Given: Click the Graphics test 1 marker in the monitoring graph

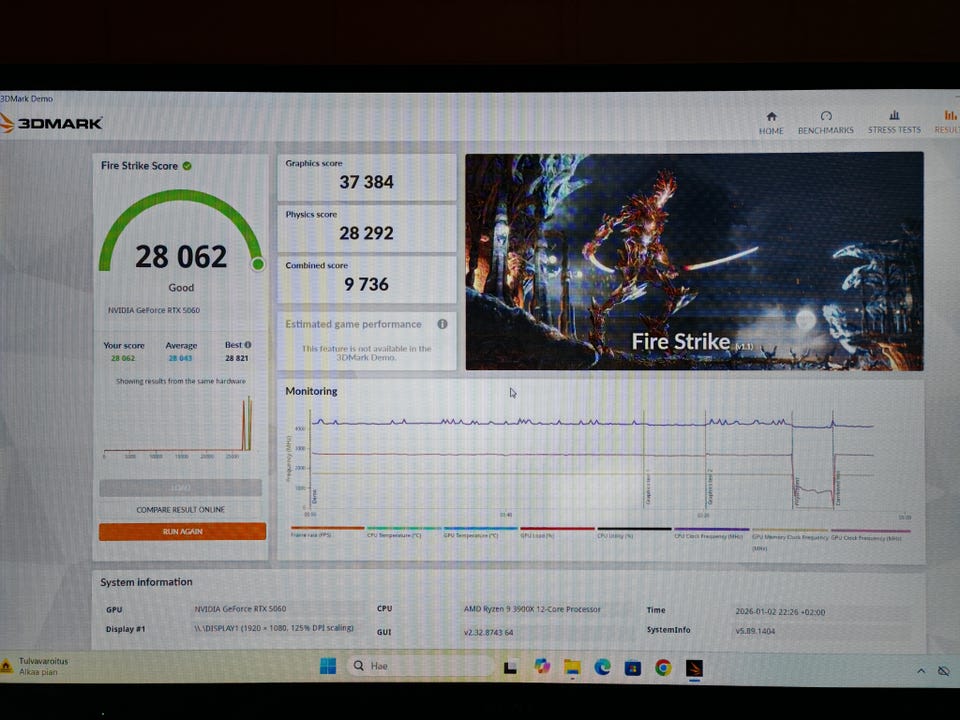Looking at the screenshot, I should click(647, 488).
